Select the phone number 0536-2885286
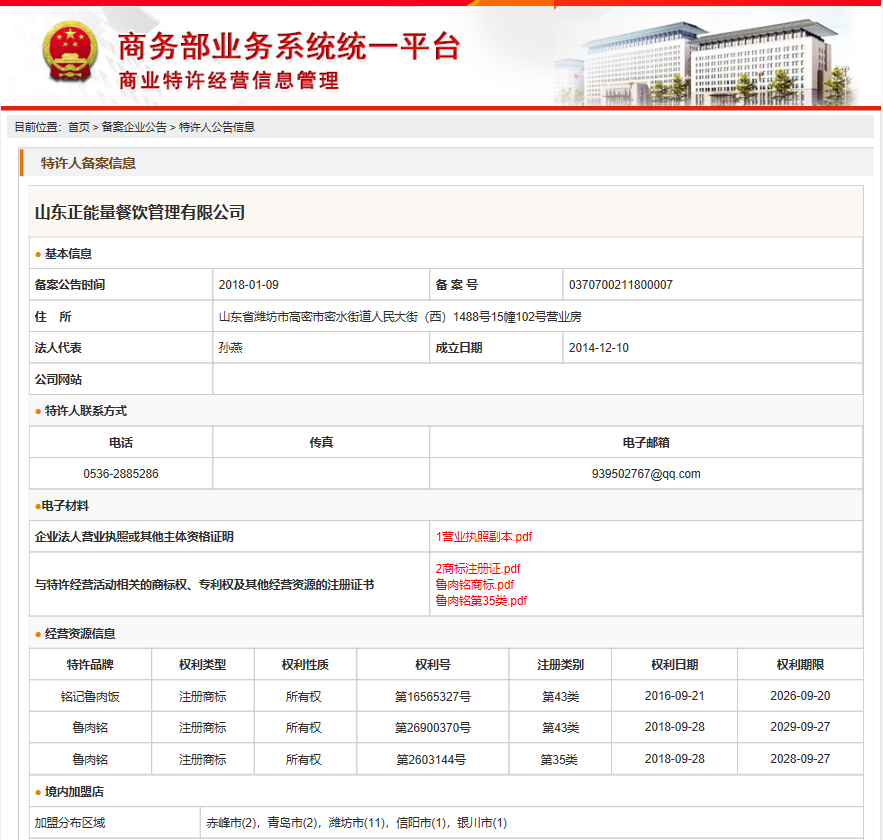Screen dimensions: 883x840 pyautogui.click(x=121, y=474)
